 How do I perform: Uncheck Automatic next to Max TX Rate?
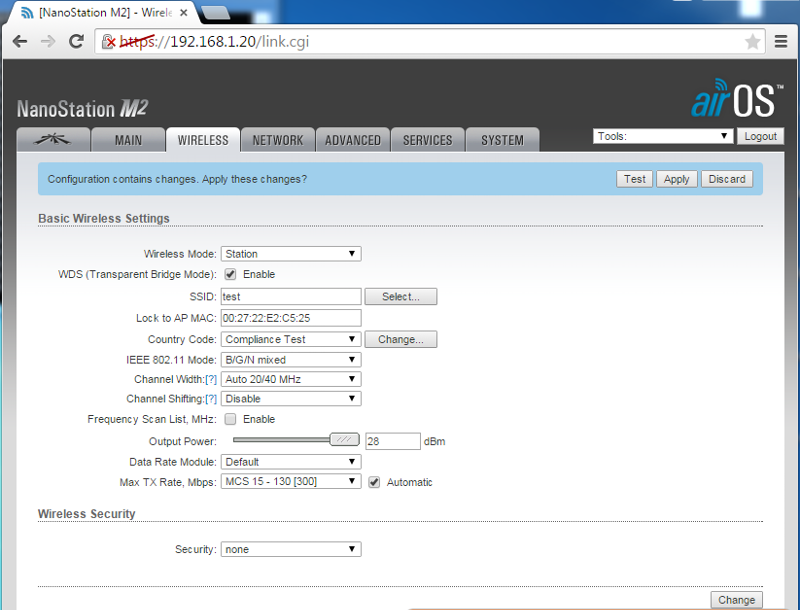(374, 481)
